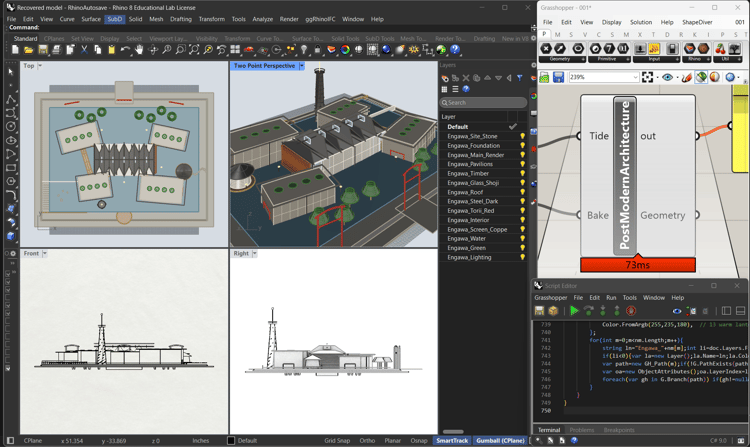The width and height of the screenshot is (750, 447).
Task: Click the Pan hand tool in Rhino toolbar
Action: [139, 49]
